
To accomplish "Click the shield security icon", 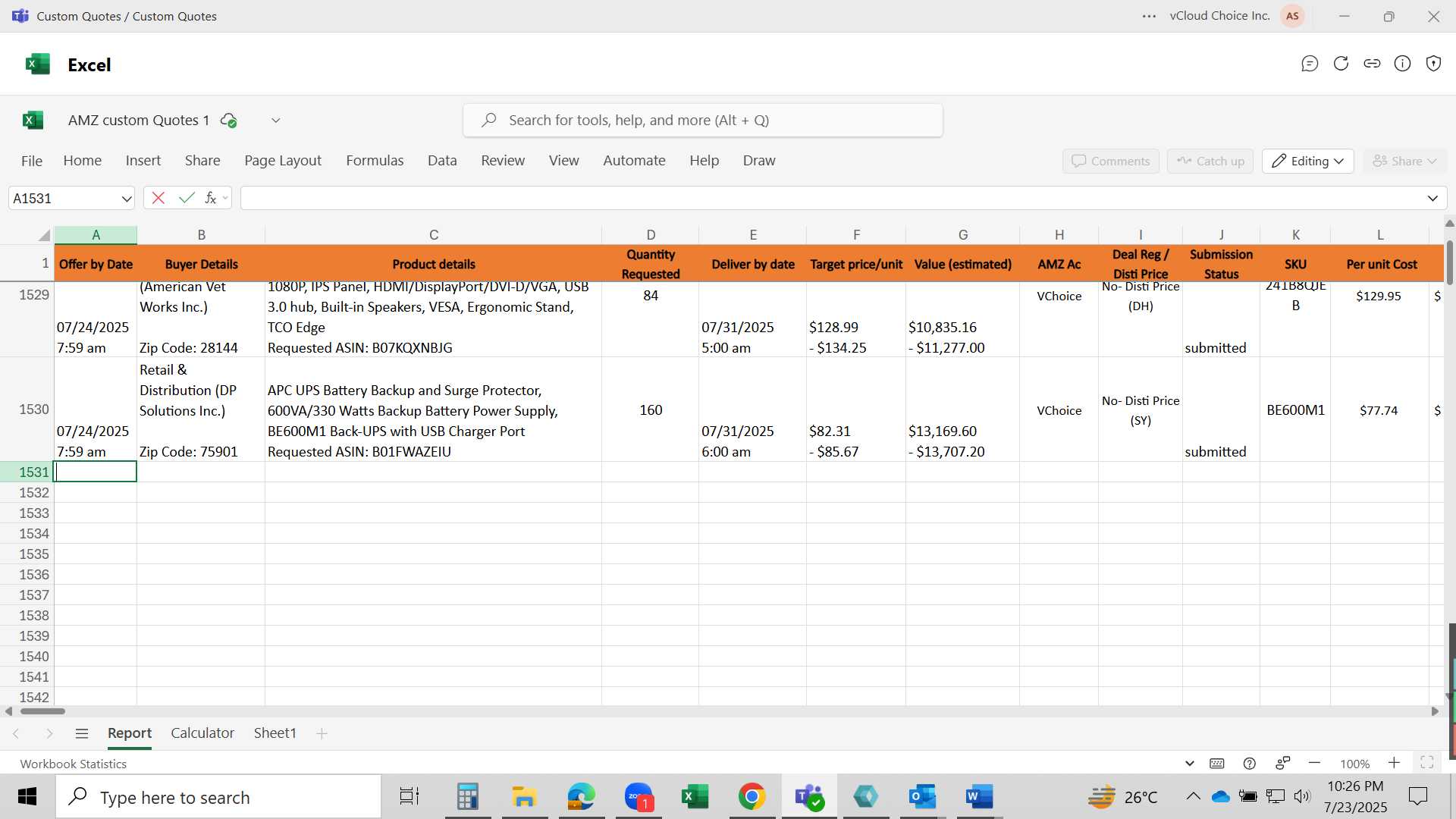I will [x=1433, y=64].
